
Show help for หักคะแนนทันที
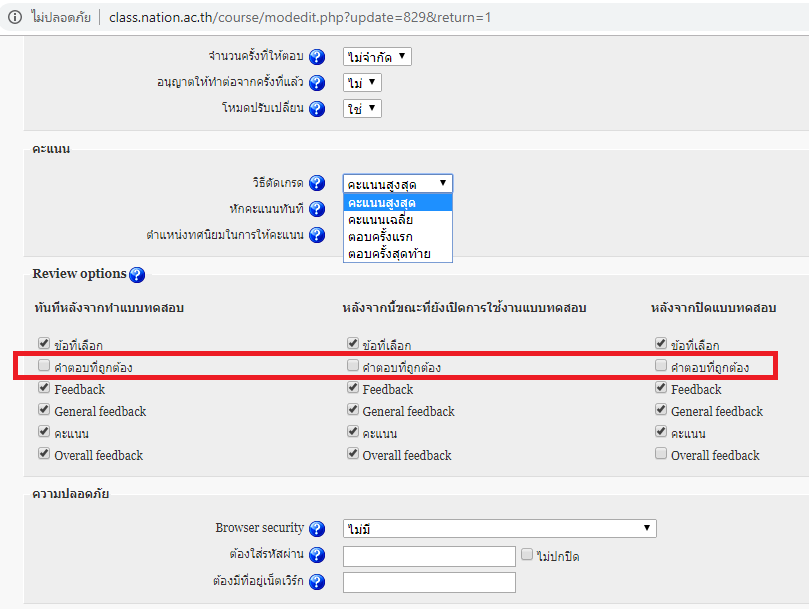(x=317, y=209)
